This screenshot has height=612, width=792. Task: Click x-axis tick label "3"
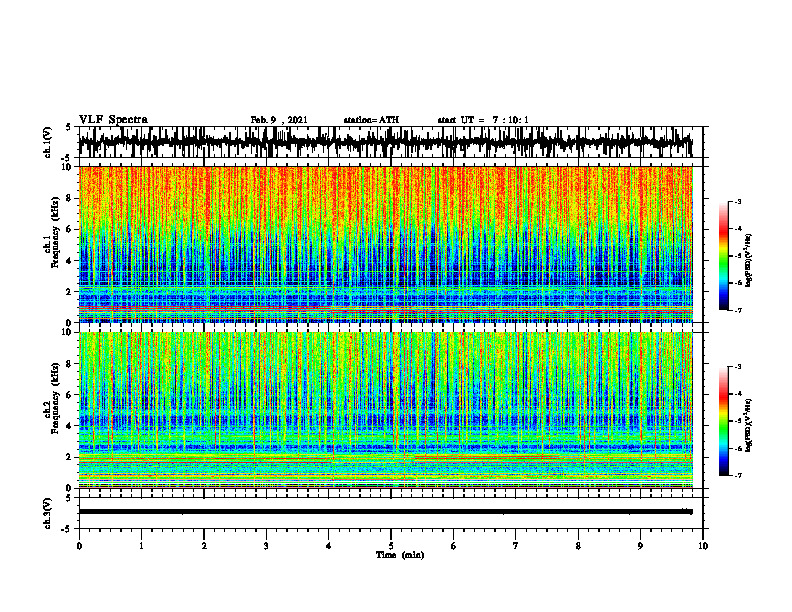266,546
